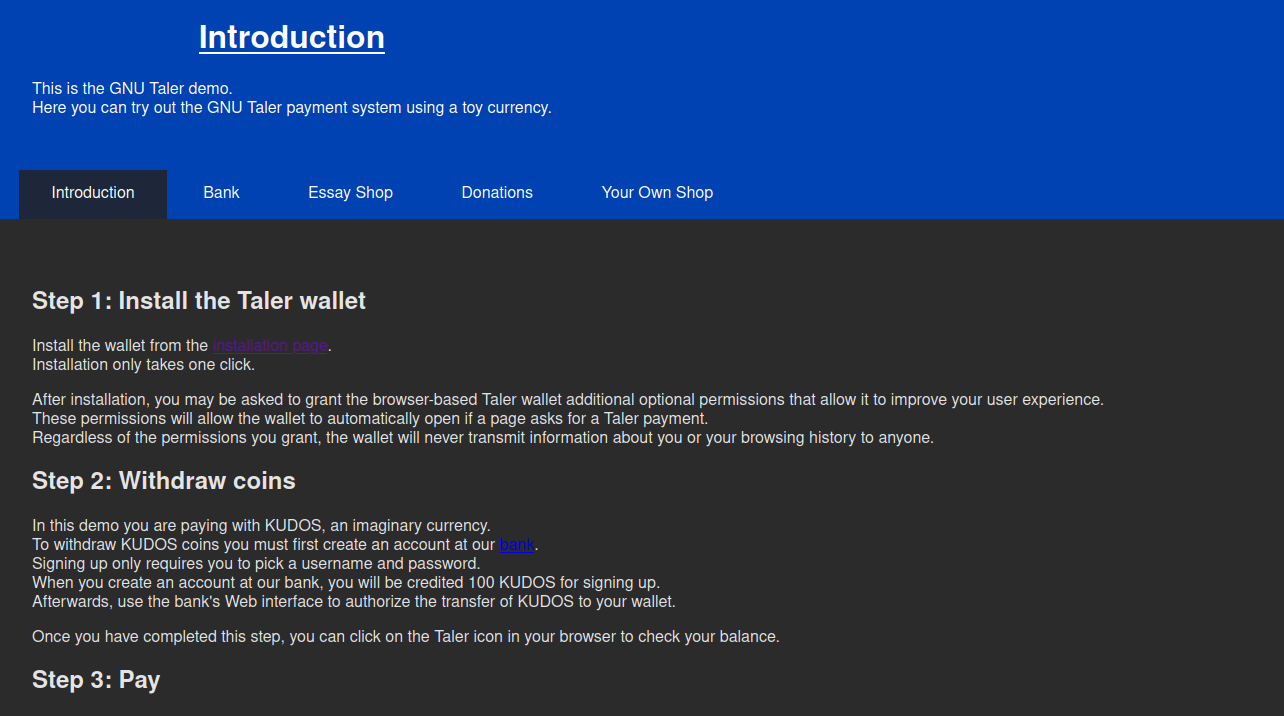Follow the installation page link

pyautogui.click(x=270, y=346)
